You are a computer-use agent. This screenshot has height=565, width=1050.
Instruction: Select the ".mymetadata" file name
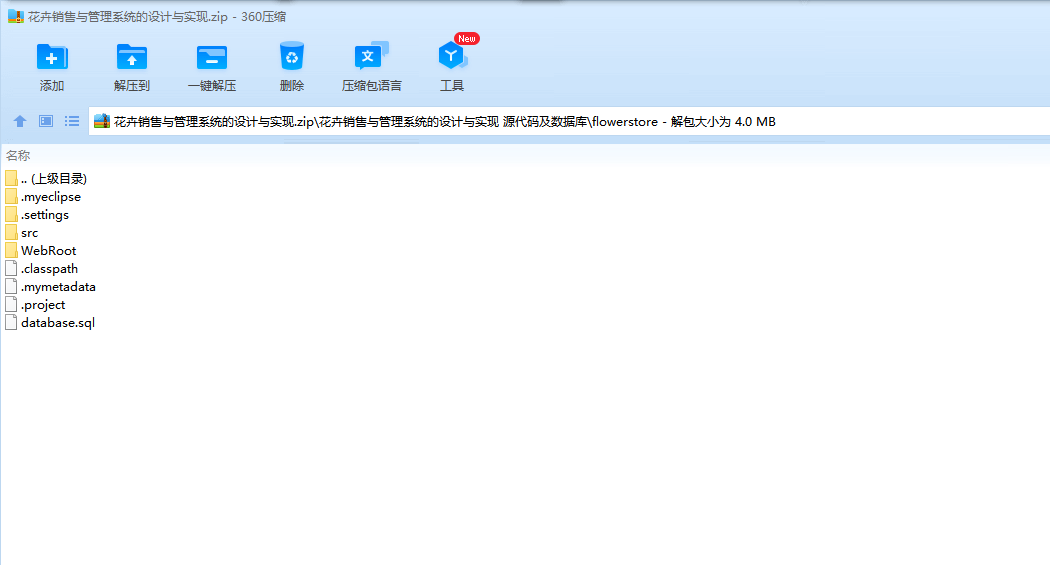58,287
